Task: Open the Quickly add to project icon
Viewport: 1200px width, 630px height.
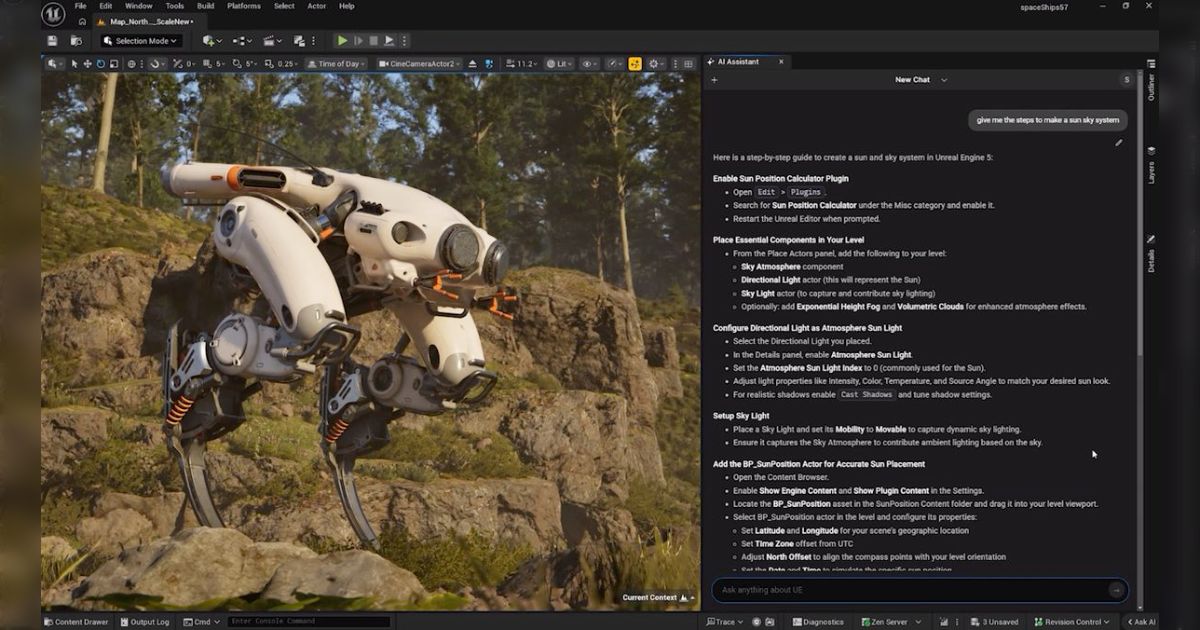Action: (210, 41)
